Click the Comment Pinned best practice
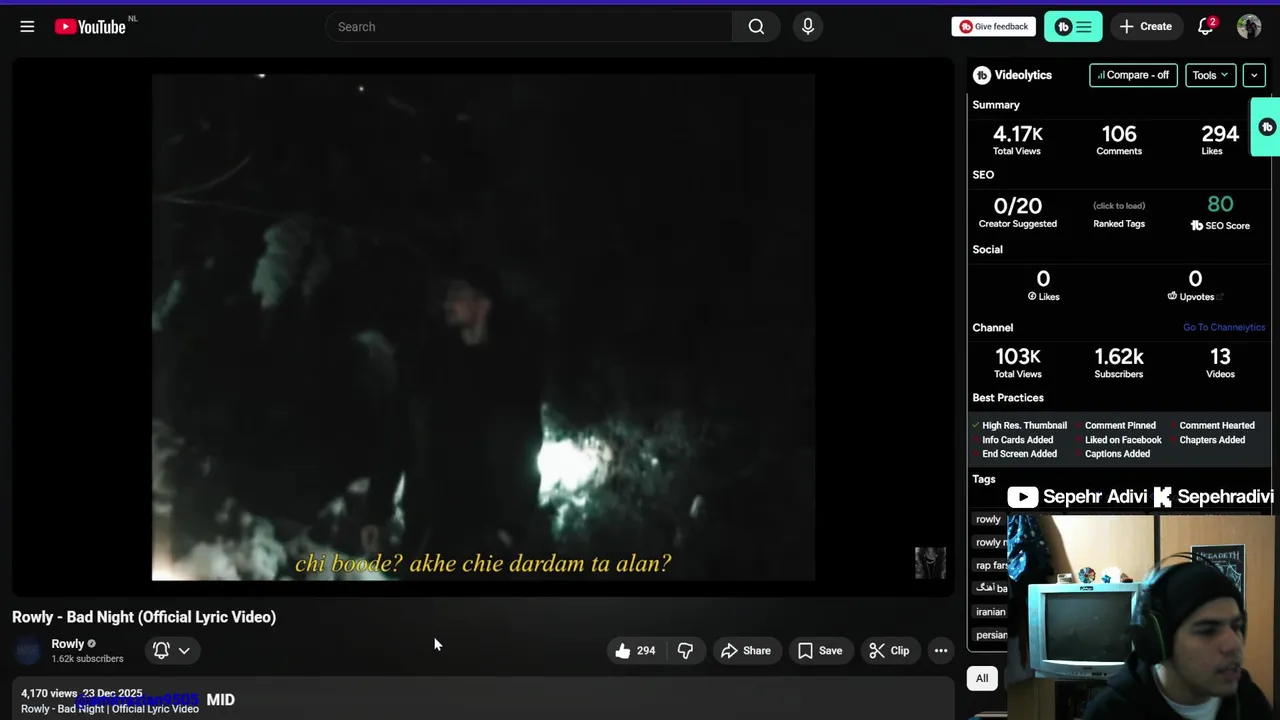Screen dimensions: 1280x720 tap(1118, 426)
